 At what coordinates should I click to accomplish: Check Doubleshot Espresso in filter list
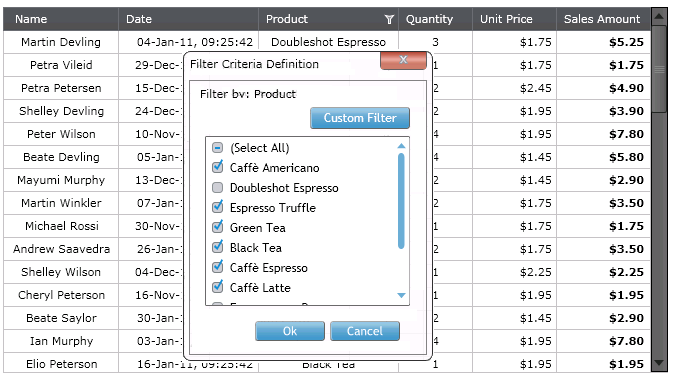[x=218, y=188]
